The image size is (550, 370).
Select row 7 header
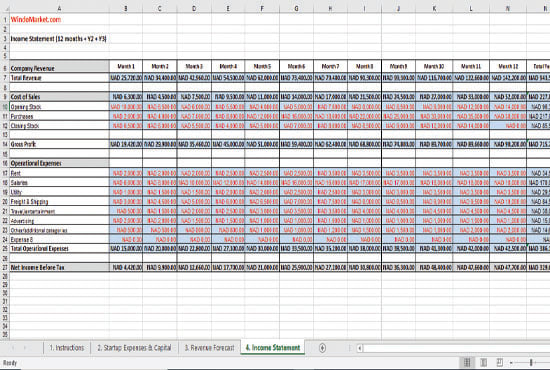[x=5, y=78]
